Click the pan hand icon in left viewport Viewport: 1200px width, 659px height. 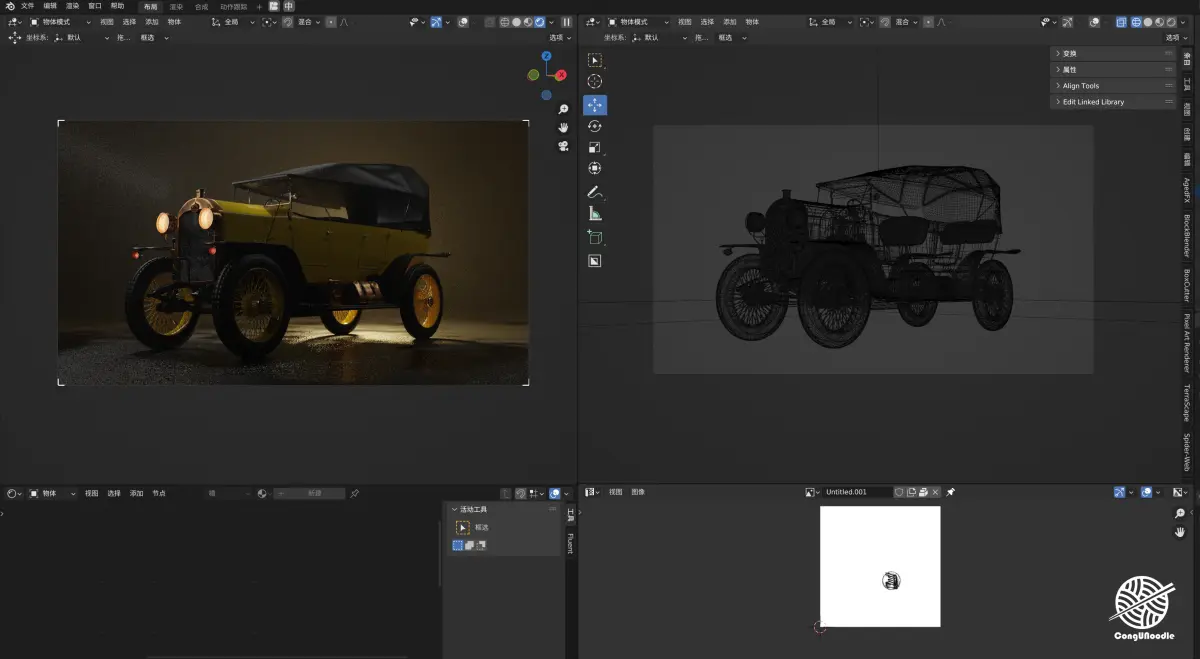pos(564,127)
